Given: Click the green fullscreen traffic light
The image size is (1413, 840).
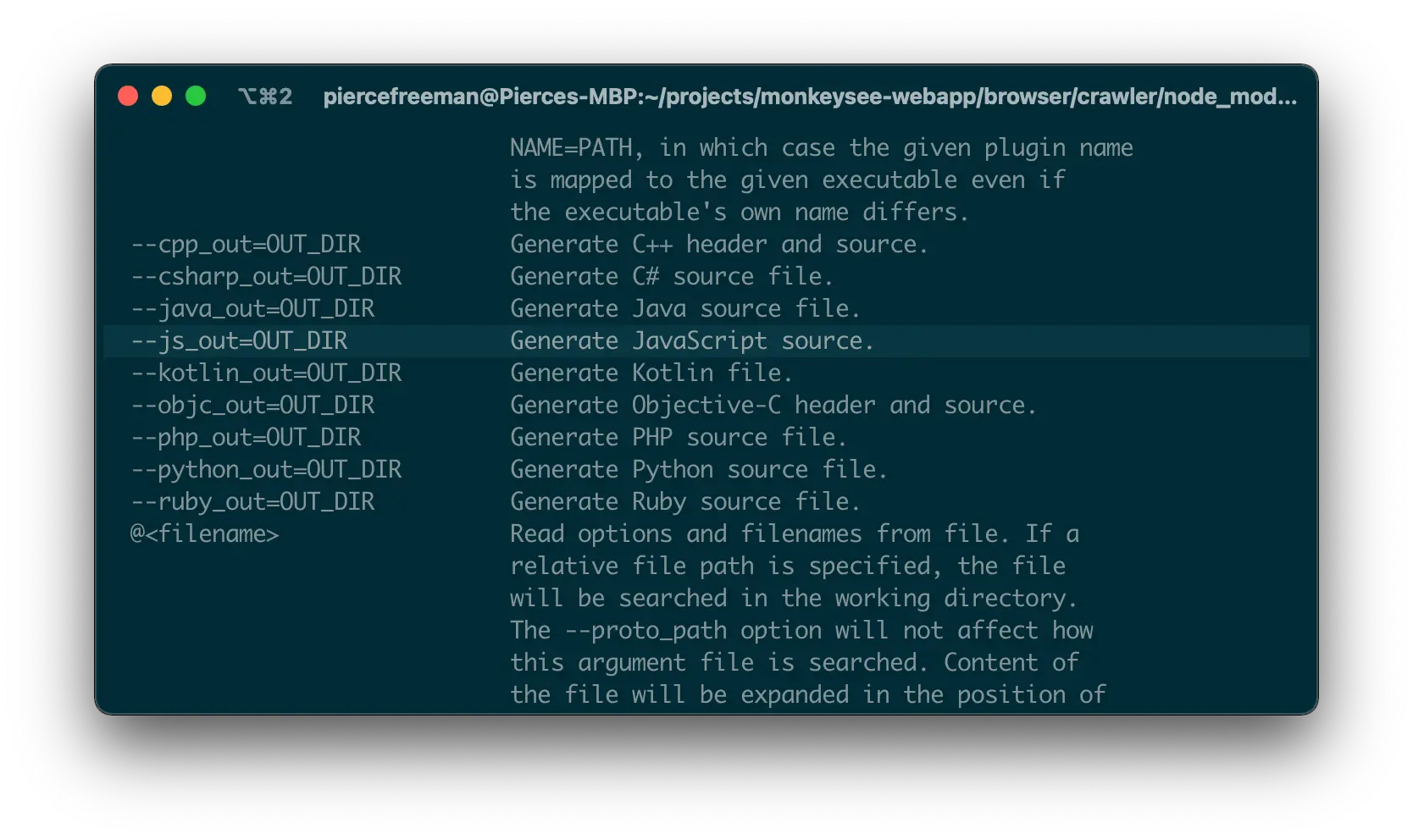Looking at the screenshot, I should click(x=197, y=96).
